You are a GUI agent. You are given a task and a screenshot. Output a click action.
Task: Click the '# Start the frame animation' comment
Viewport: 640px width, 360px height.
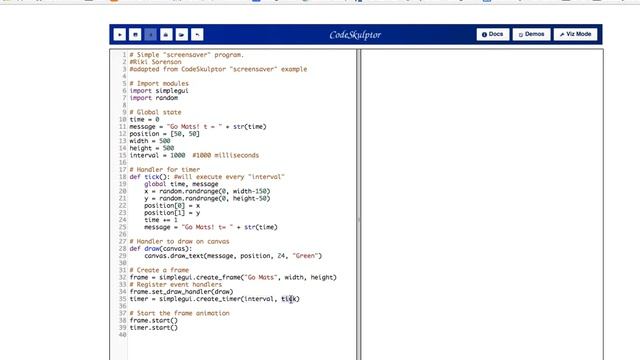point(180,313)
